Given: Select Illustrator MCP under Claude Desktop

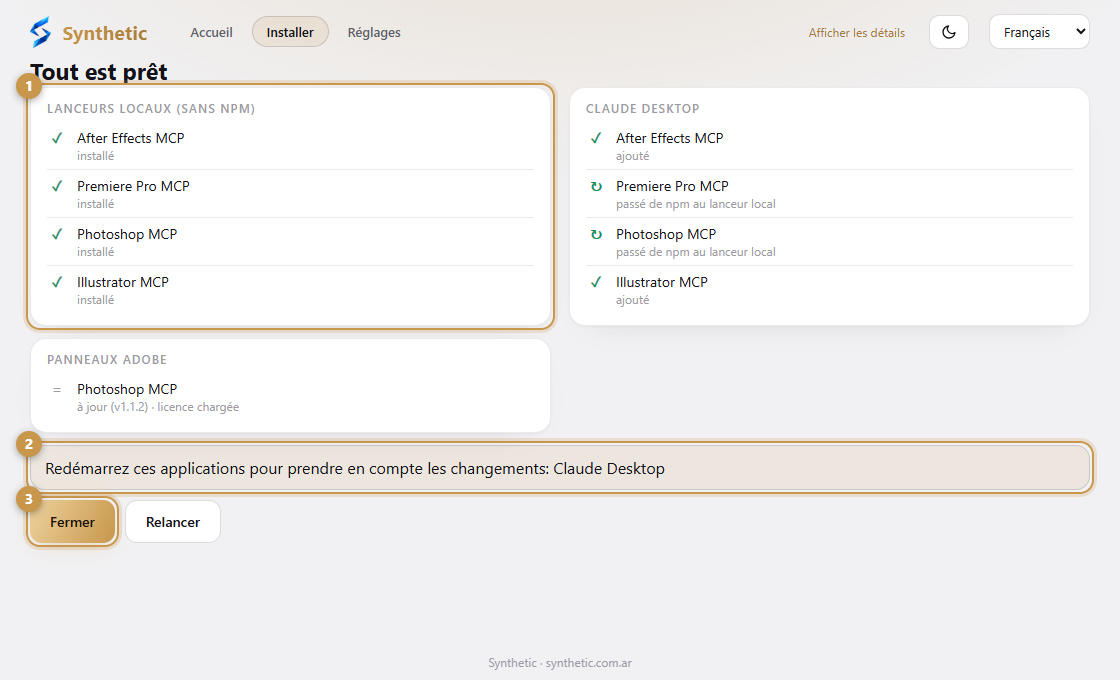Looking at the screenshot, I should coord(662,282).
